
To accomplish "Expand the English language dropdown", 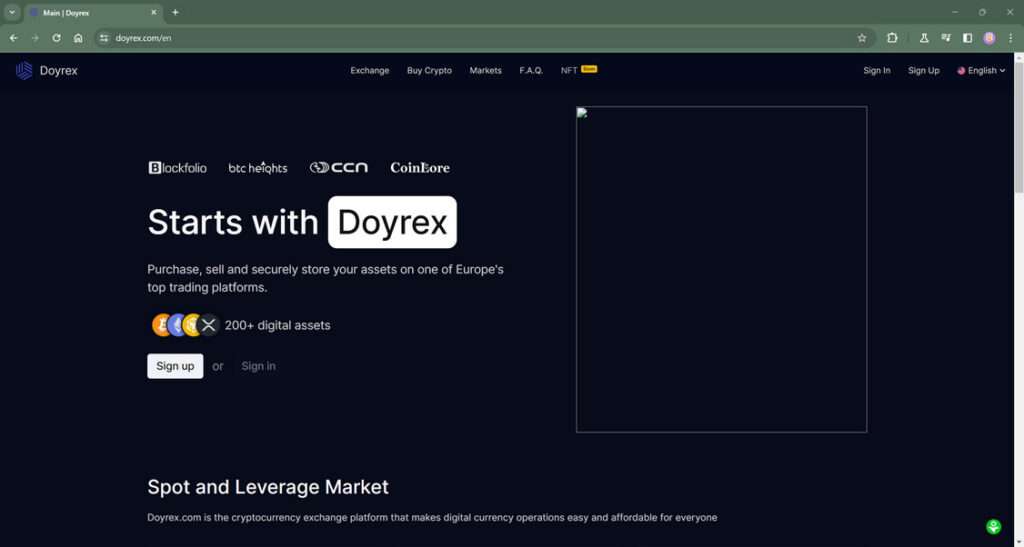I will click(x=981, y=70).
